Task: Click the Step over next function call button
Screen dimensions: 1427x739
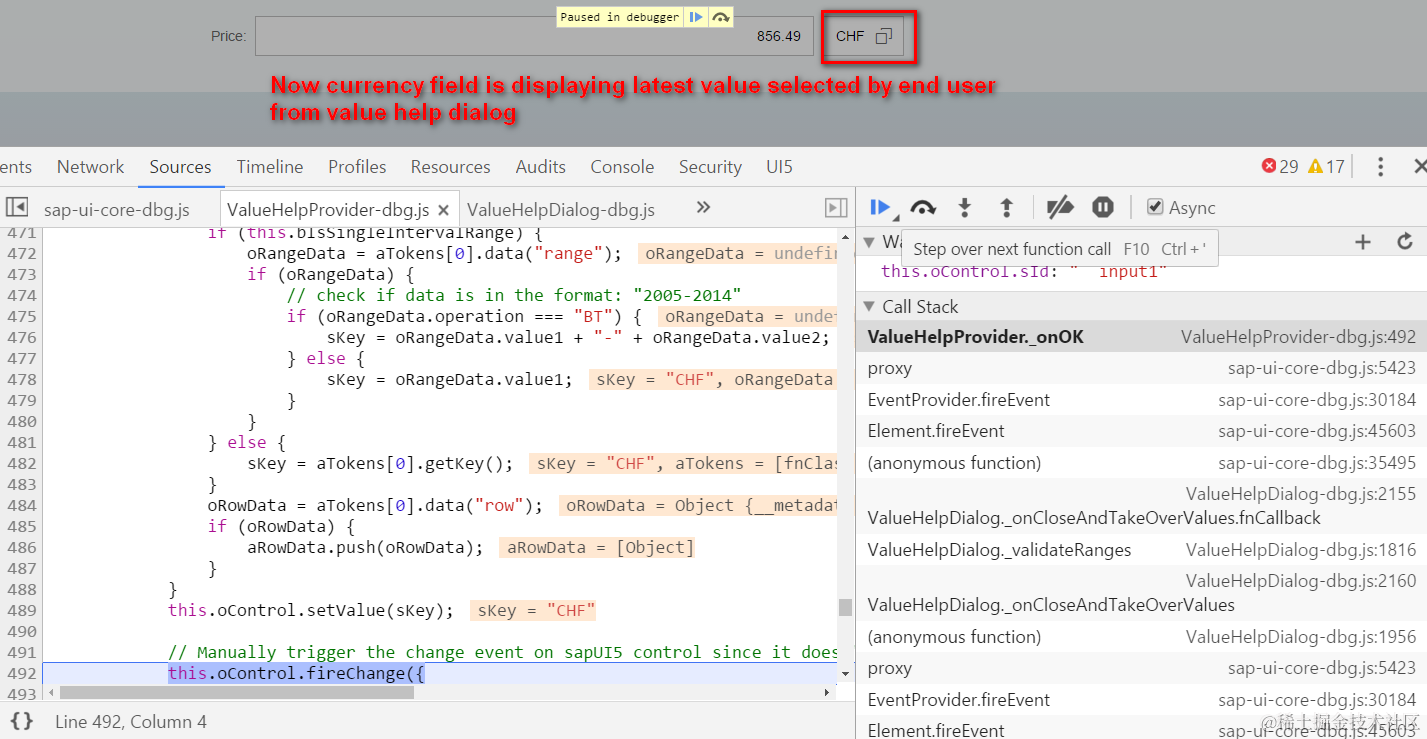Action: (922, 207)
